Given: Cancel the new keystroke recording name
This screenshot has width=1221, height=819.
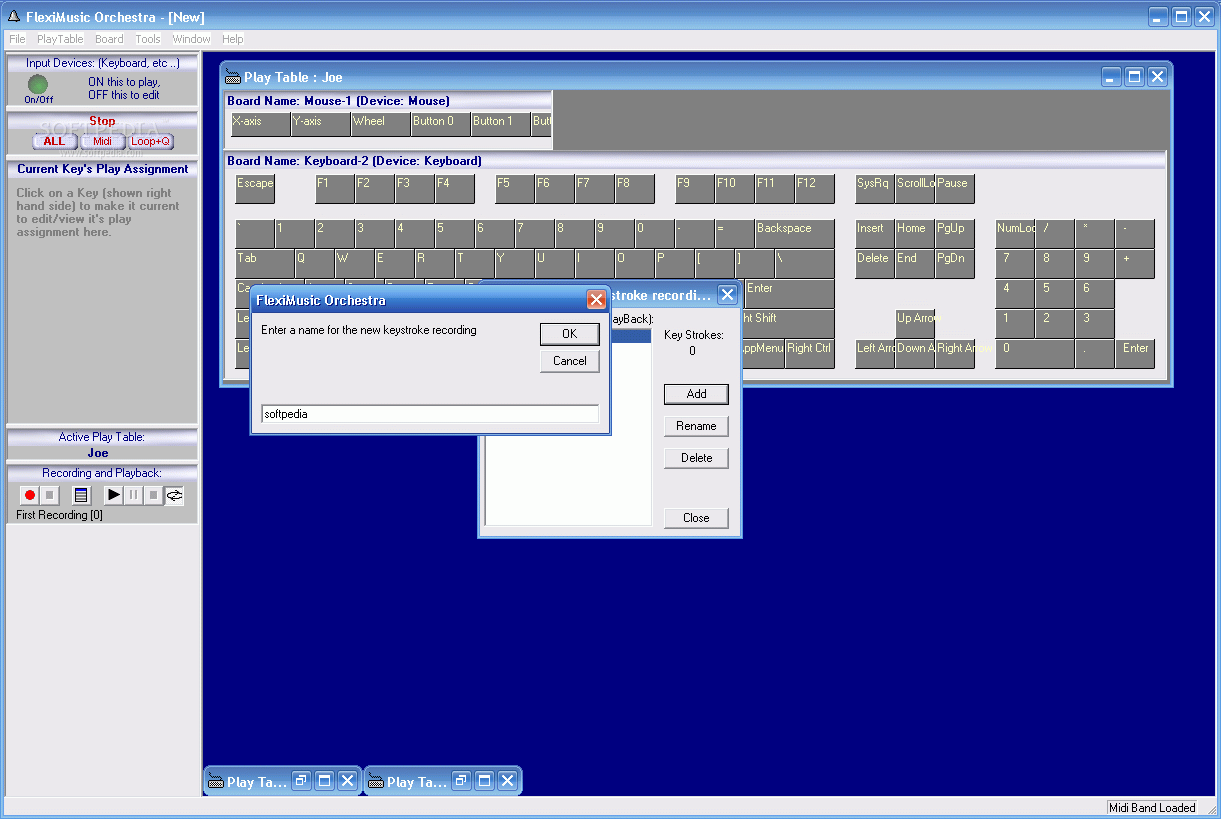Looking at the screenshot, I should [569, 361].
